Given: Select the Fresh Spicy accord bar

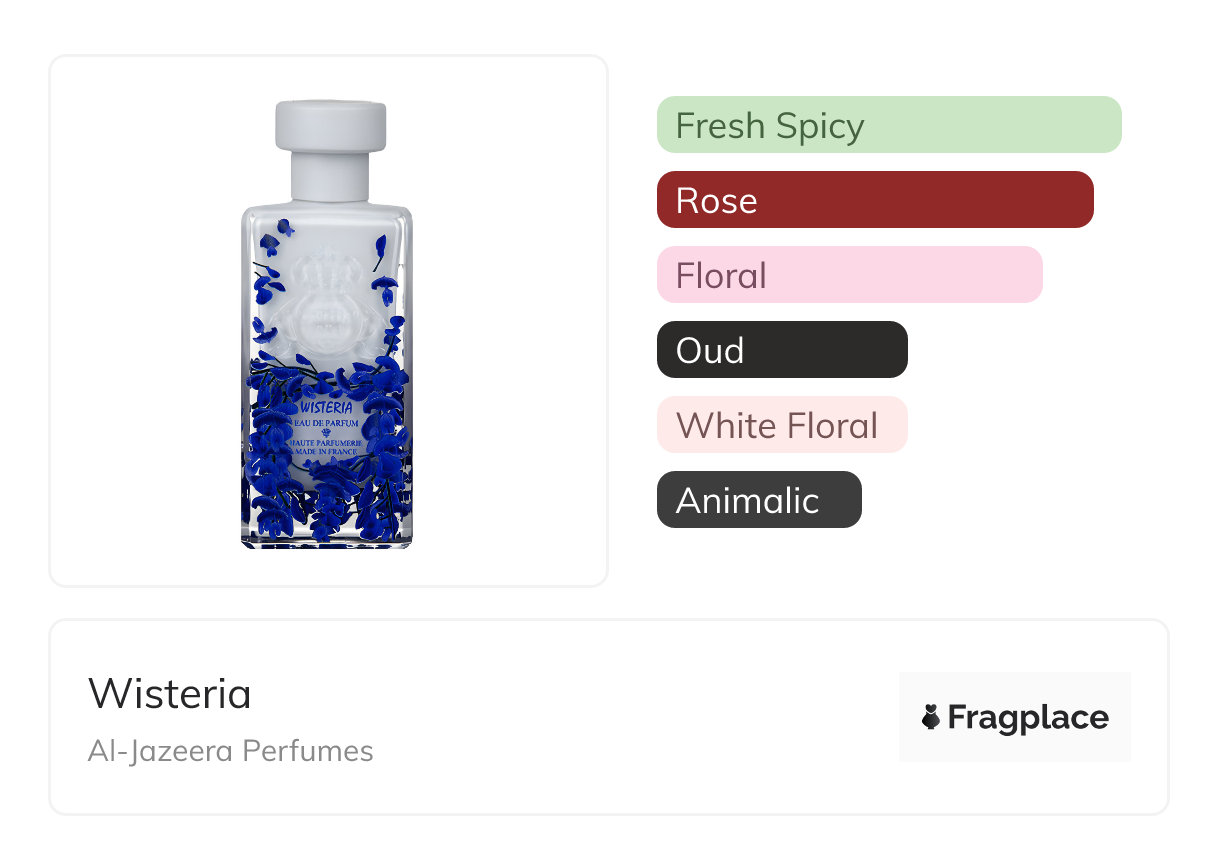Looking at the screenshot, I should click(x=889, y=125).
